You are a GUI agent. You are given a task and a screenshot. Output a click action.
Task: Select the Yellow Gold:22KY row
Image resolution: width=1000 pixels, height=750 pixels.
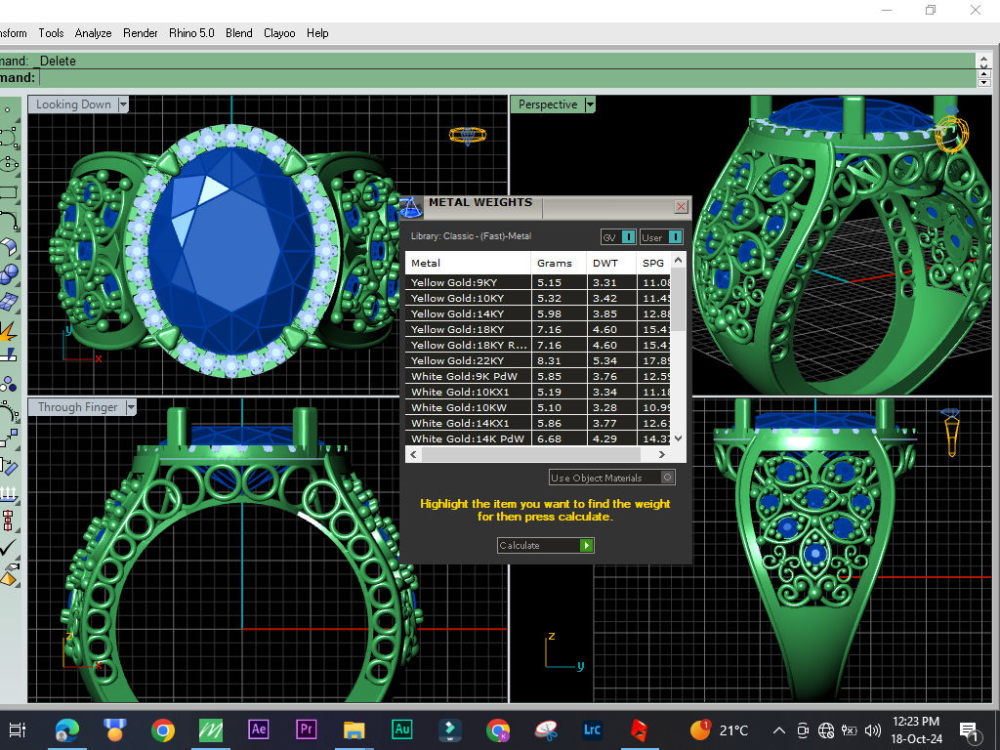[x=538, y=360]
